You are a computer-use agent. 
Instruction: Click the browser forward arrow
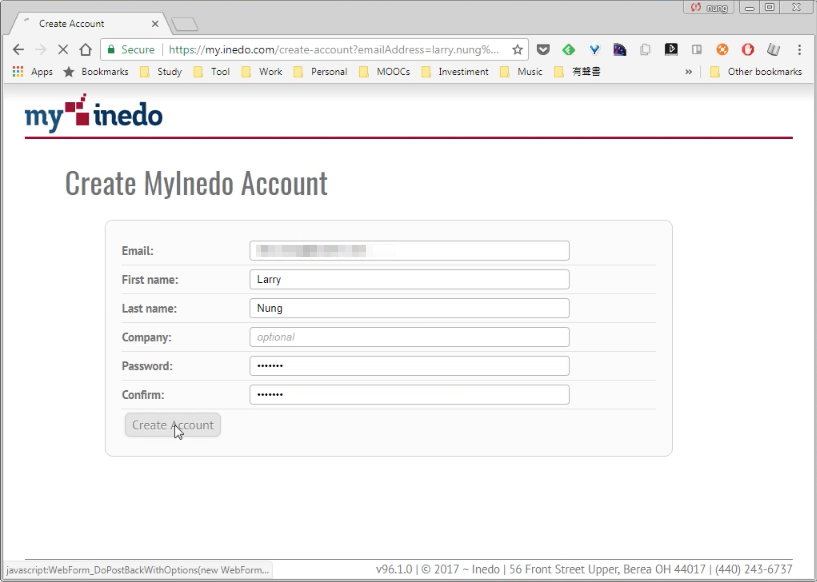[41, 49]
